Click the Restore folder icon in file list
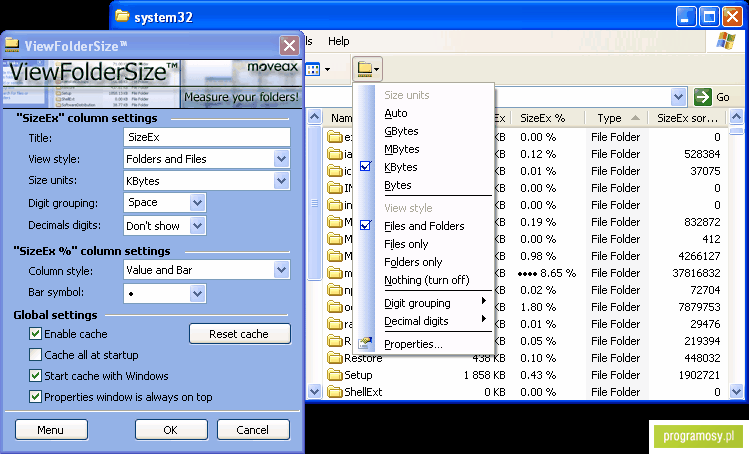This screenshot has height=454, width=749. click(x=335, y=358)
